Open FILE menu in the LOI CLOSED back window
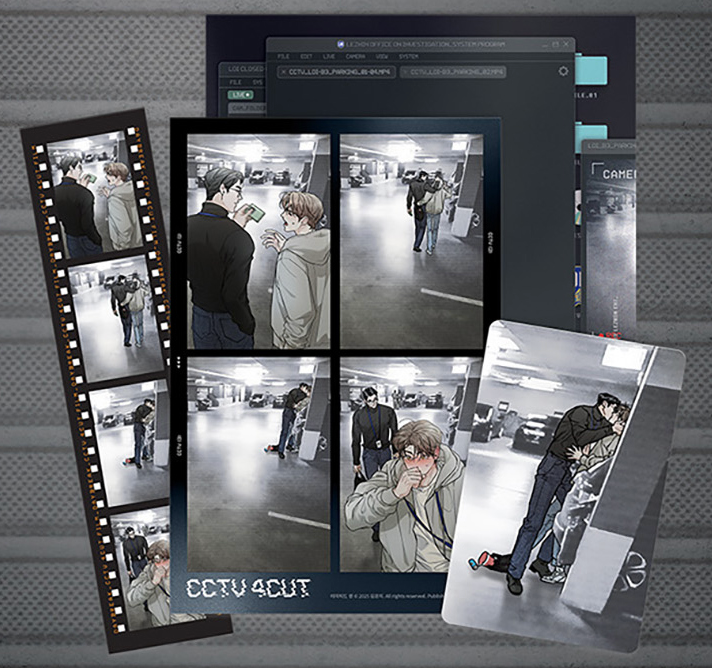Image resolution: width=712 pixels, height=668 pixels. (x=235, y=82)
